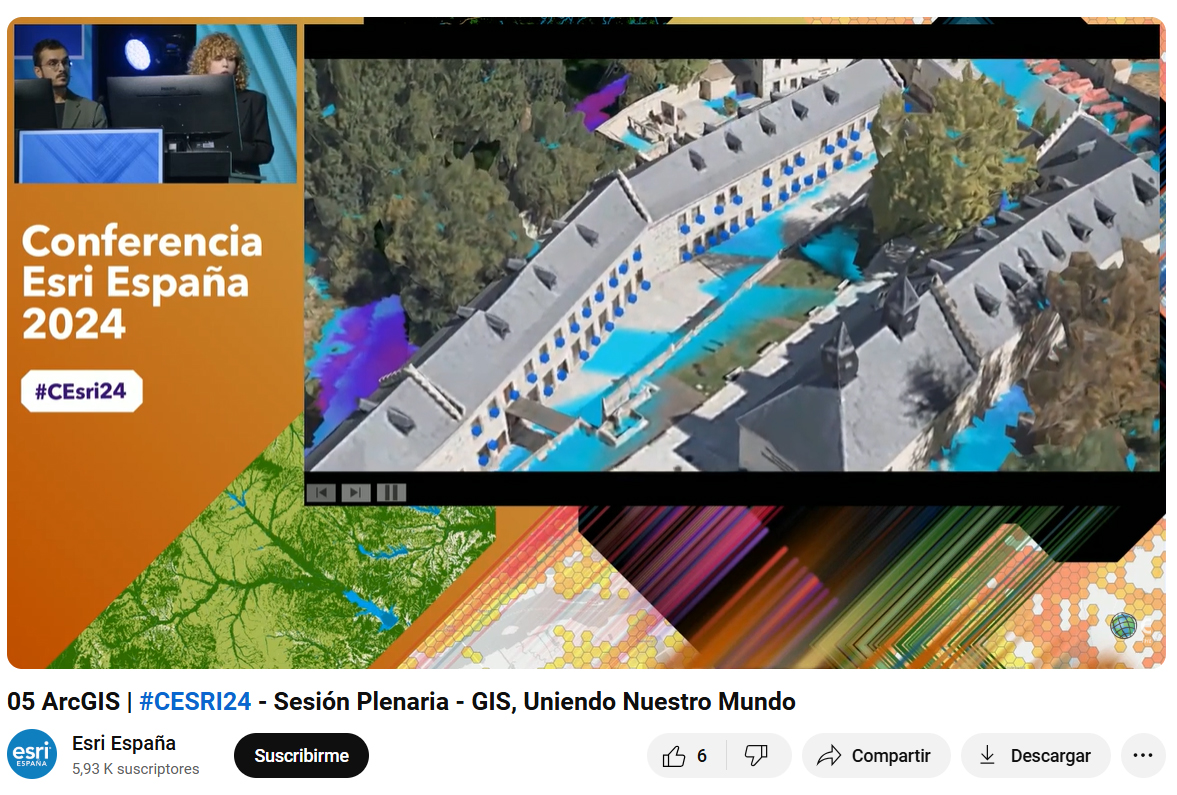
Task: Open the Esri España channel name link
Action: pos(124,743)
